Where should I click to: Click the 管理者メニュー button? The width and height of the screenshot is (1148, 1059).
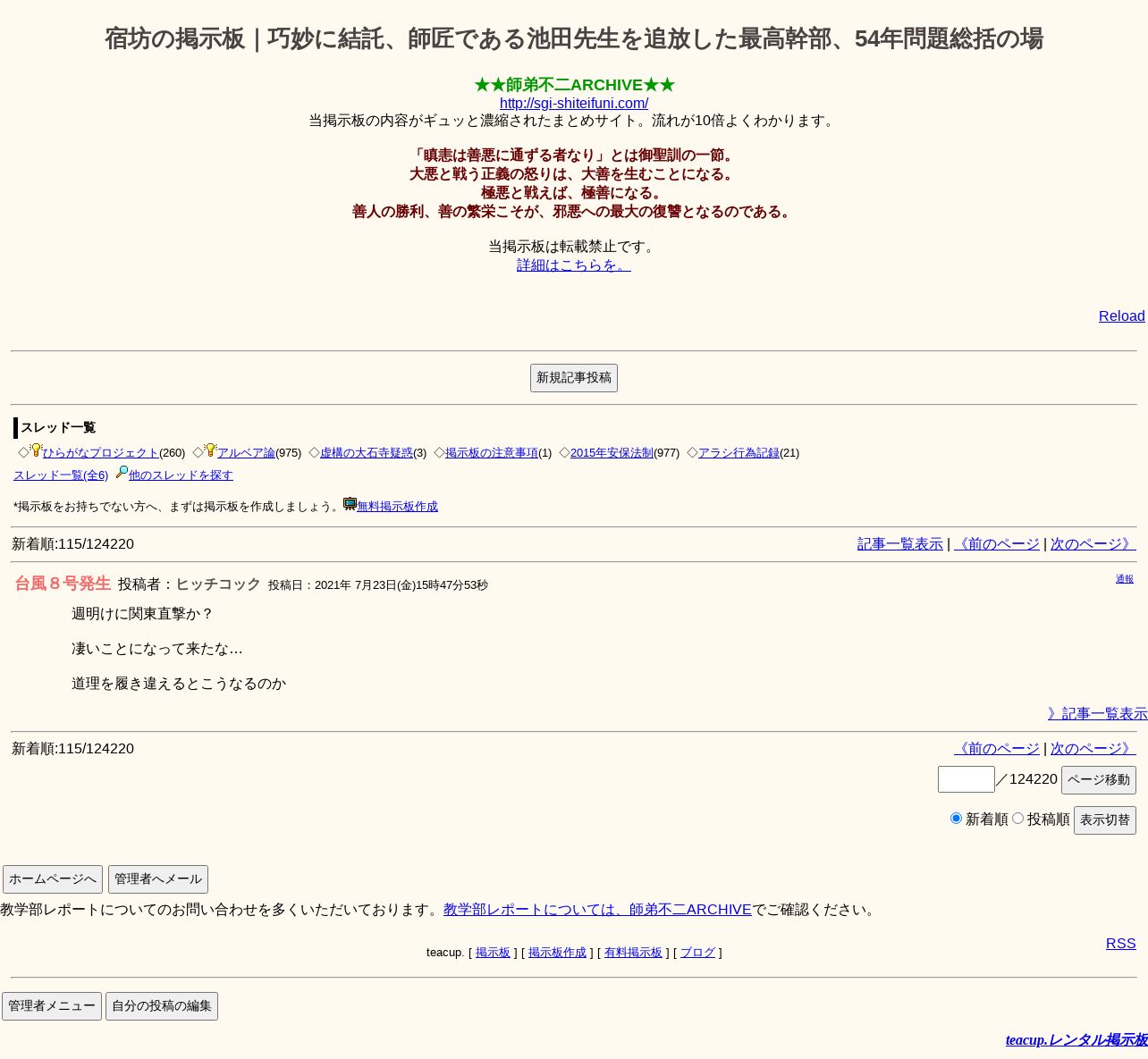[x=52, y=1006]
